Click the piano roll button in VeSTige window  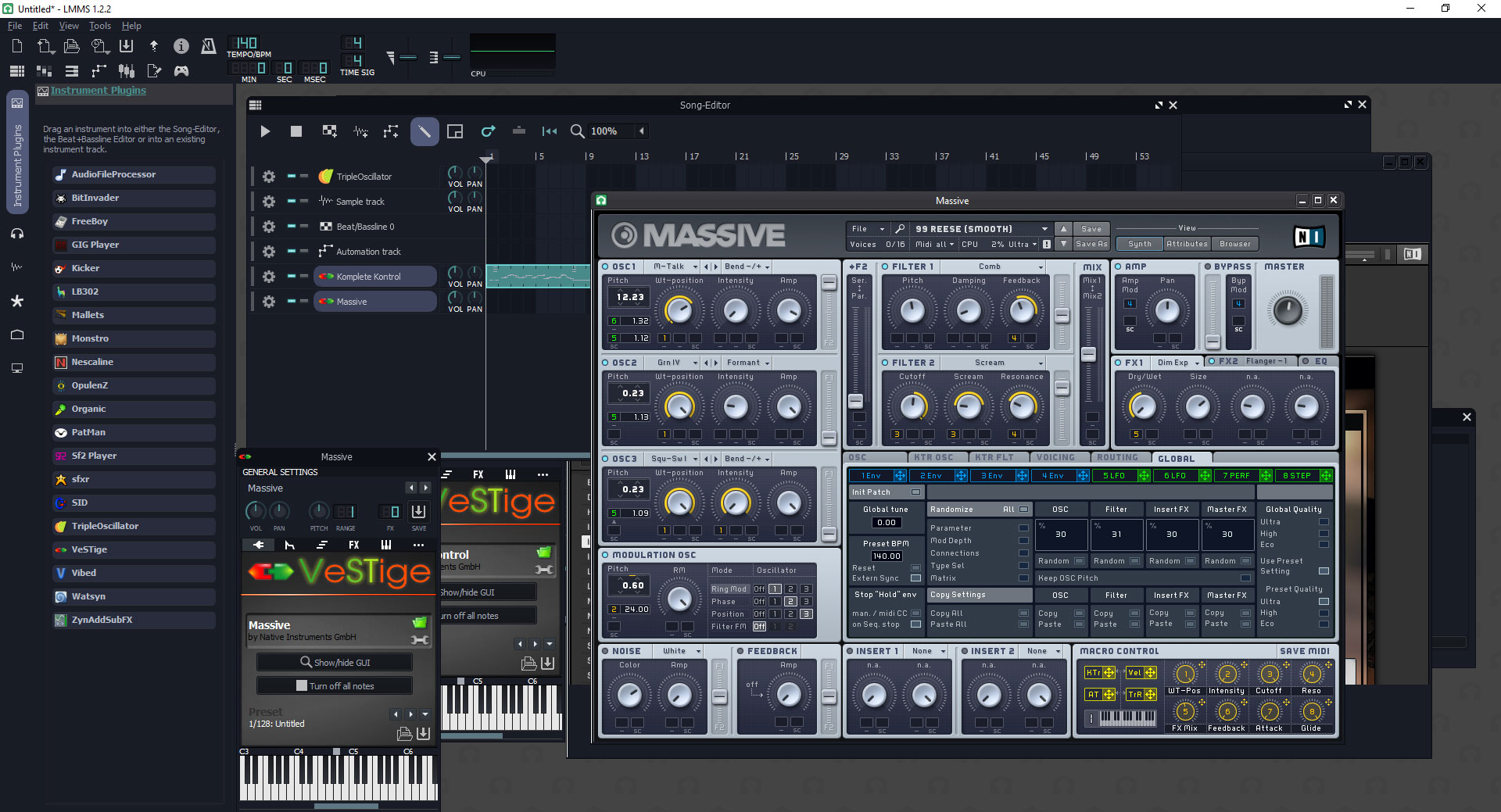(x=385, y=545)
